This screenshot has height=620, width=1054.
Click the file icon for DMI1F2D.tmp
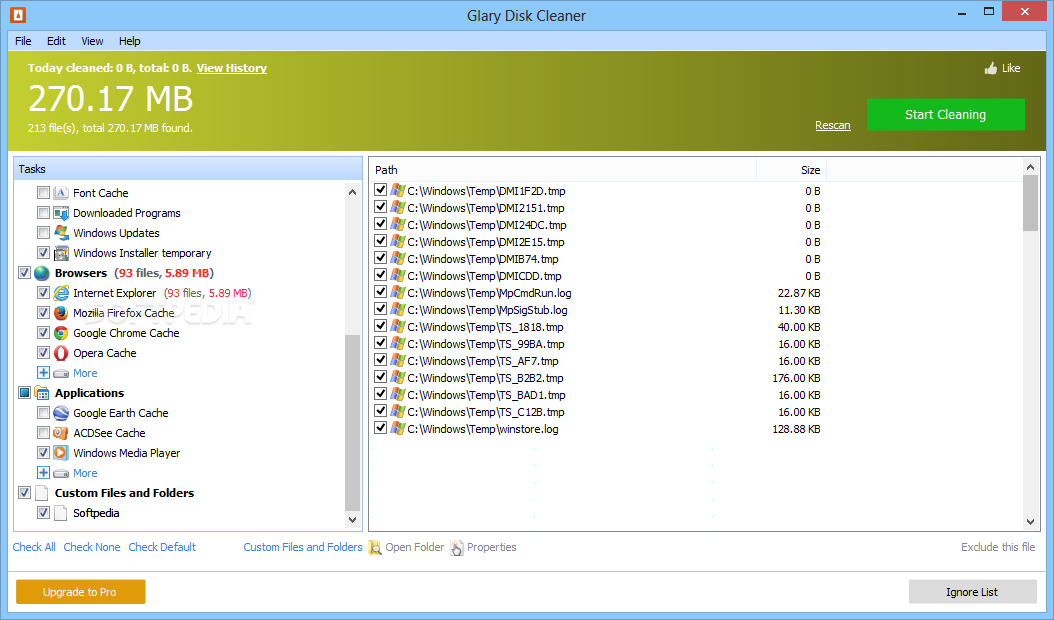point(398,191)
